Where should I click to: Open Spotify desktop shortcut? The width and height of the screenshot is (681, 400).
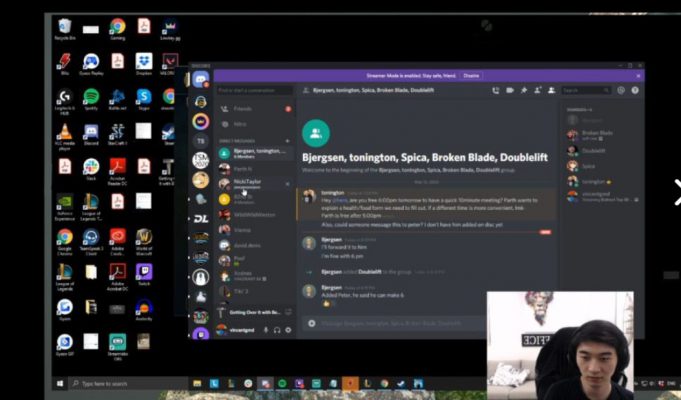click(x=91, y=99)
